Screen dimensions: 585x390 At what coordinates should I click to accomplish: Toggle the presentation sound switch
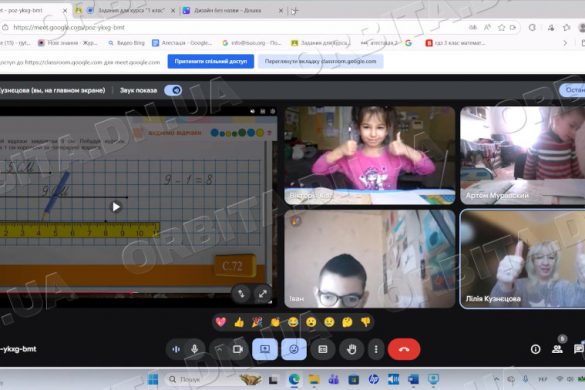[173, 90]
